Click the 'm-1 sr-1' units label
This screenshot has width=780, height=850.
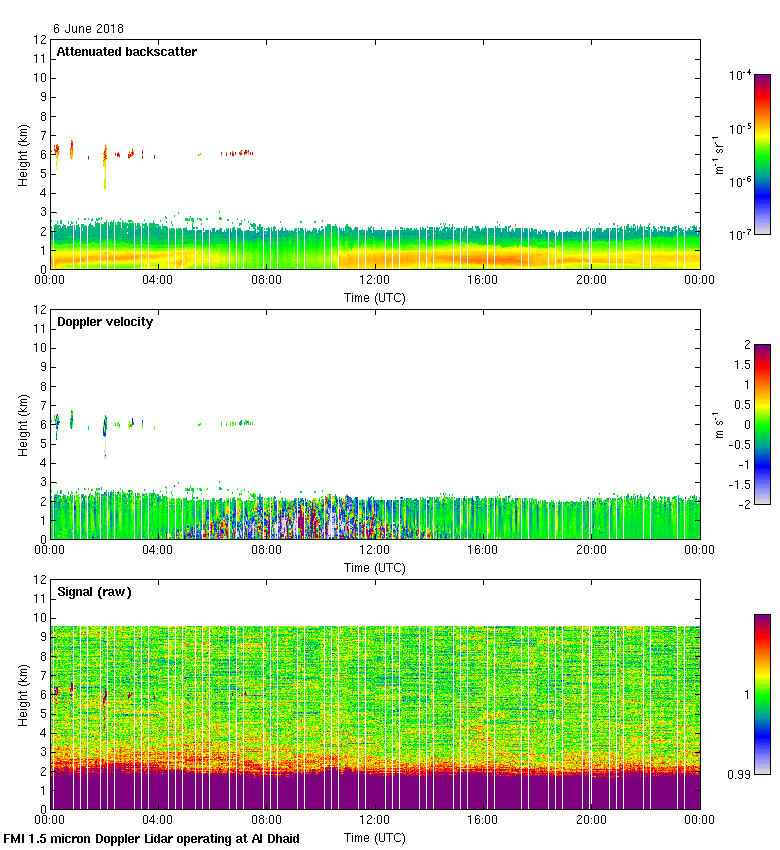[x=719, y=154]
